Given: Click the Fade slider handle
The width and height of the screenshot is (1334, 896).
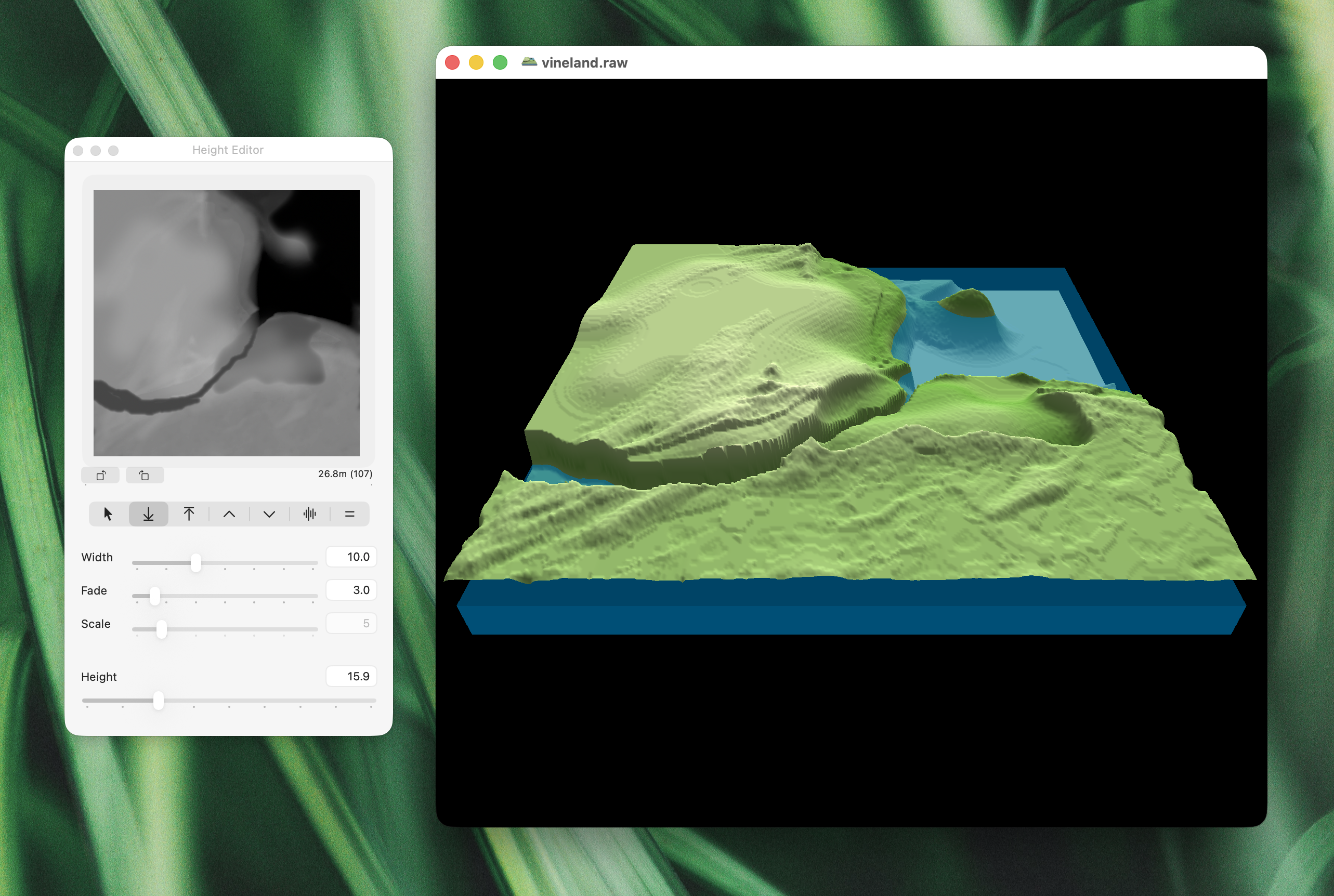Looking at the screenshot, I should coord(155,596).
